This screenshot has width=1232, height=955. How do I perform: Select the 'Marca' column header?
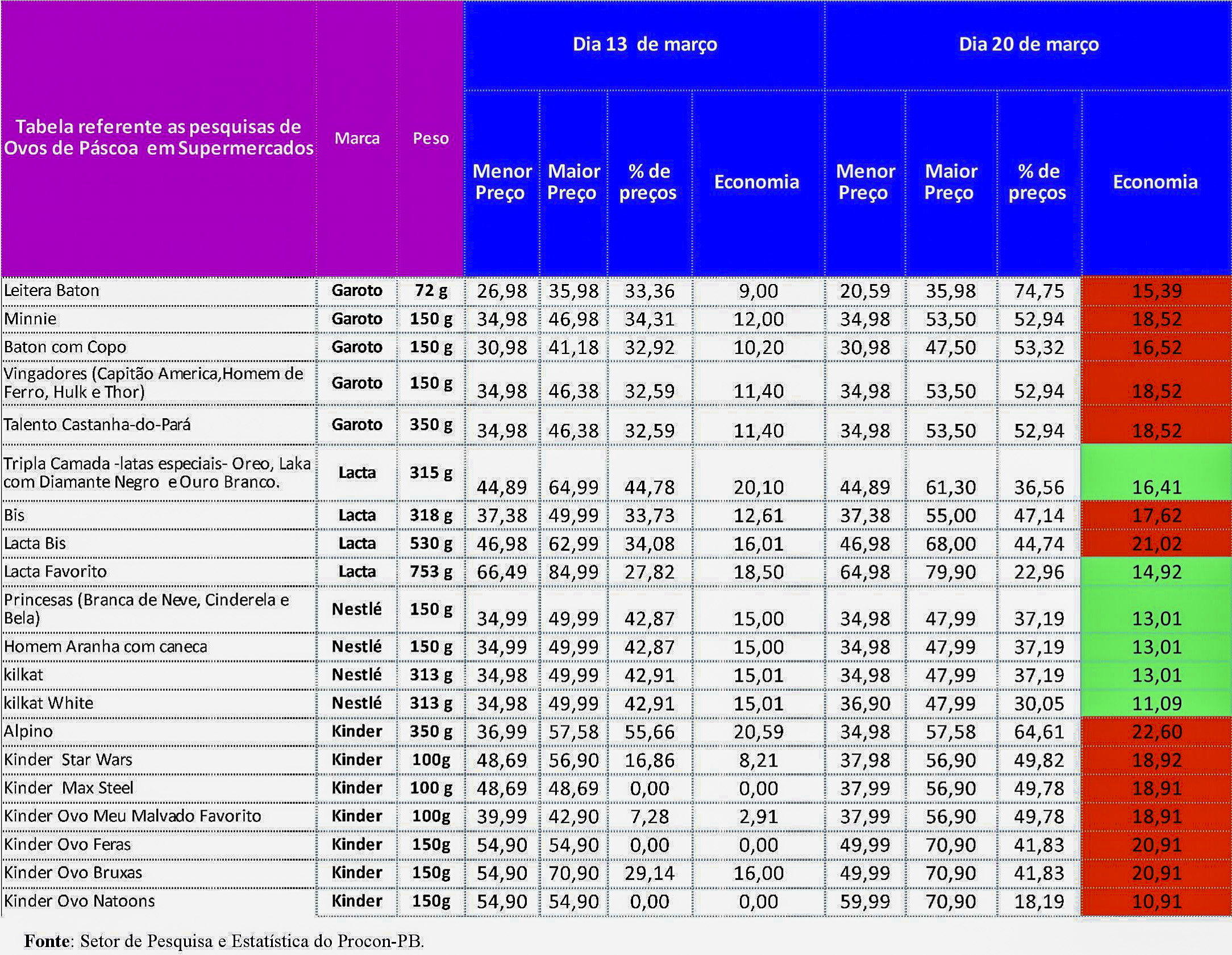(x=357, y=138)
